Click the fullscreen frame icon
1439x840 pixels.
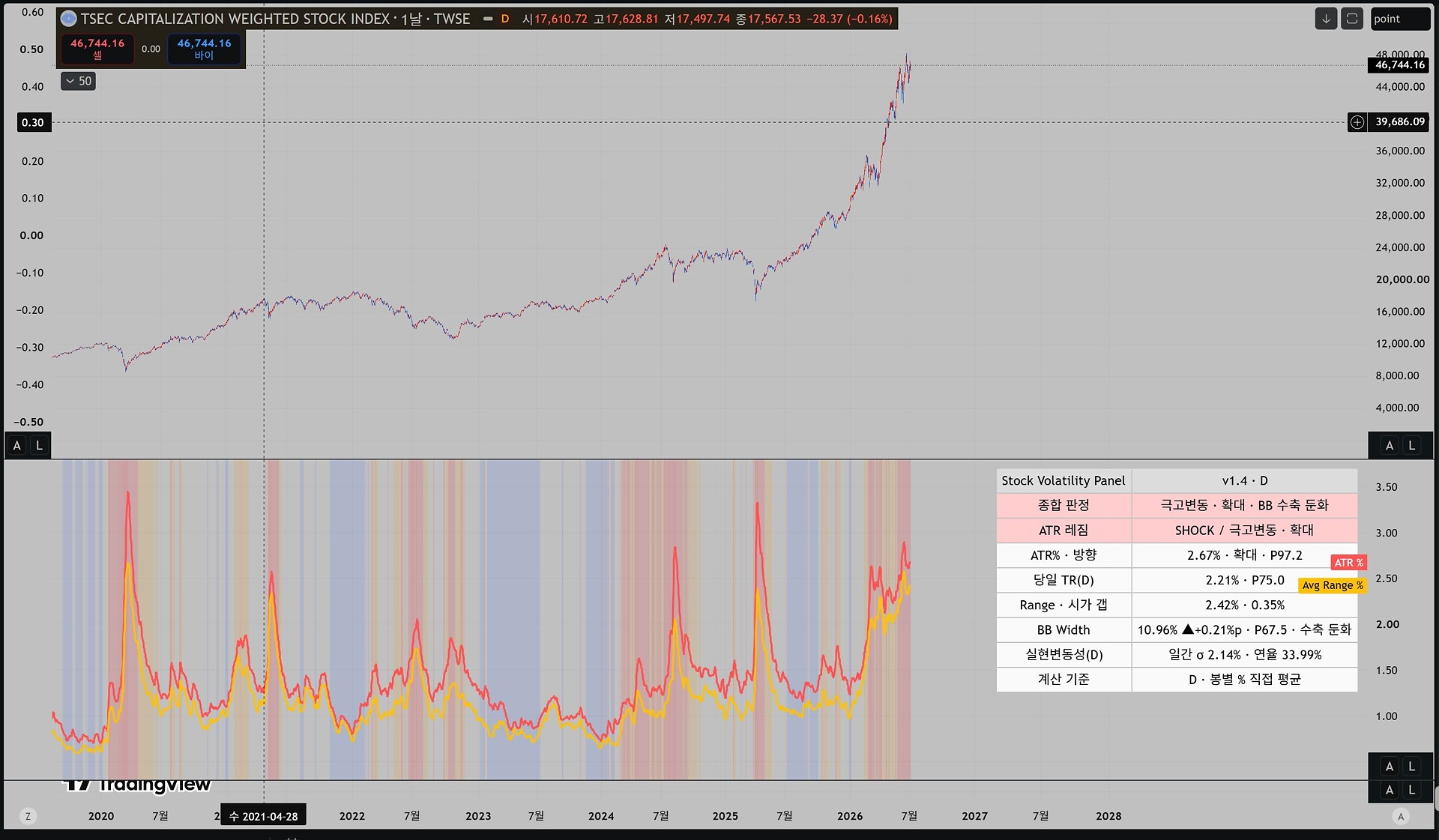[x=1352, y=19]
